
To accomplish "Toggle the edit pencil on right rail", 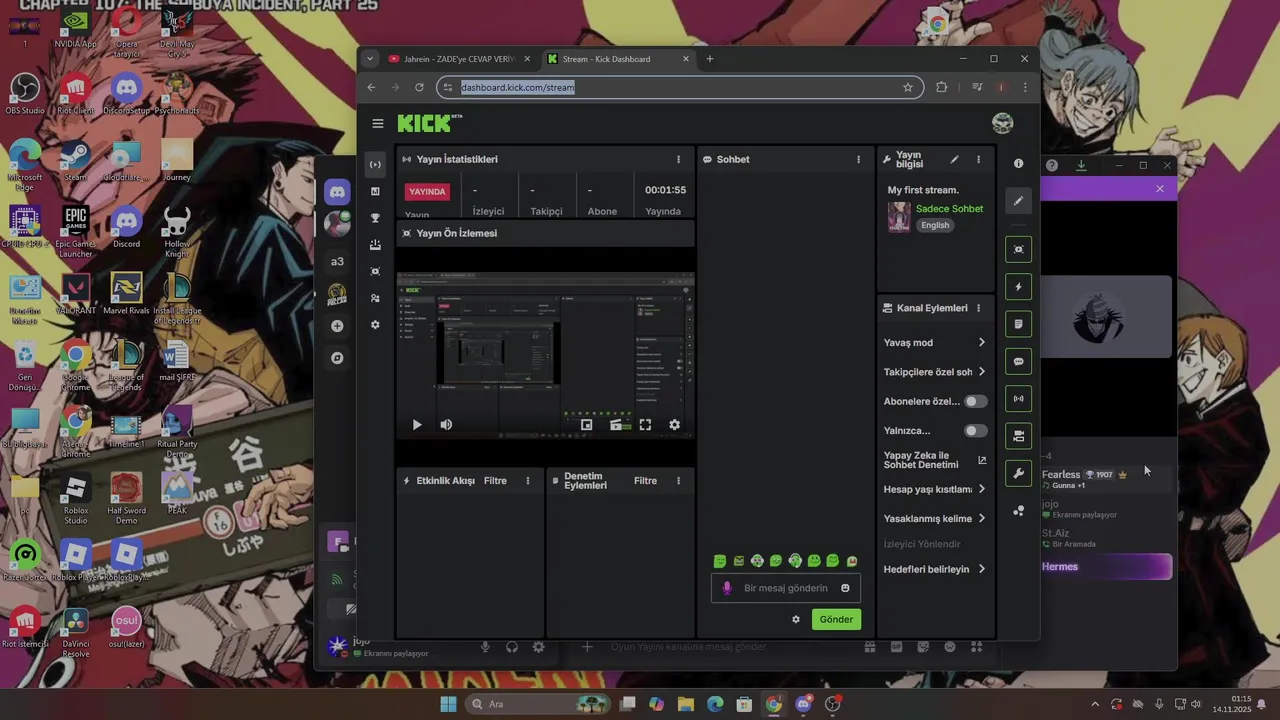I will (x=1018, y=201).
